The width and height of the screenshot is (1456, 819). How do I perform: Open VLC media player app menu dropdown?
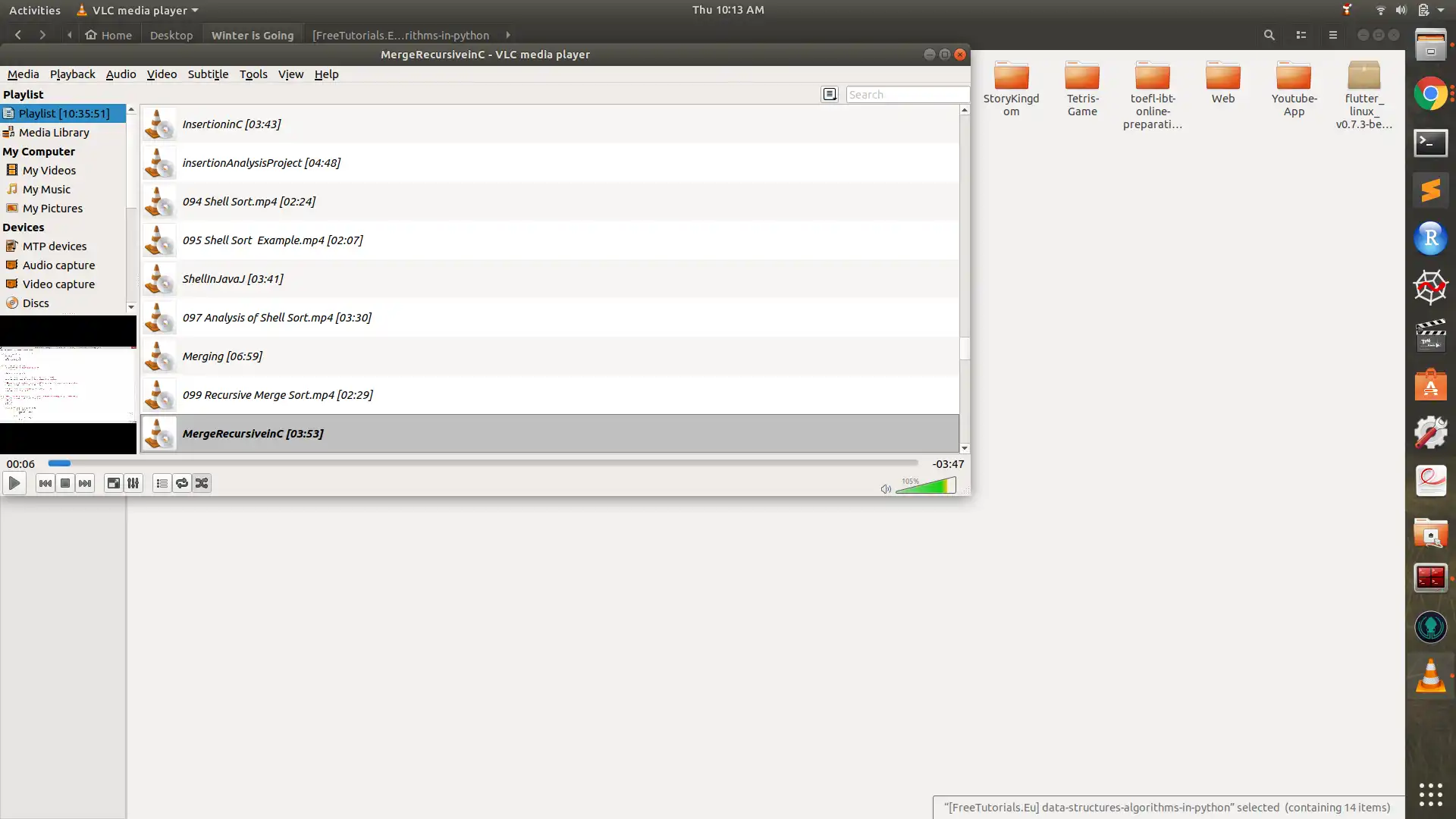(137, 11)
